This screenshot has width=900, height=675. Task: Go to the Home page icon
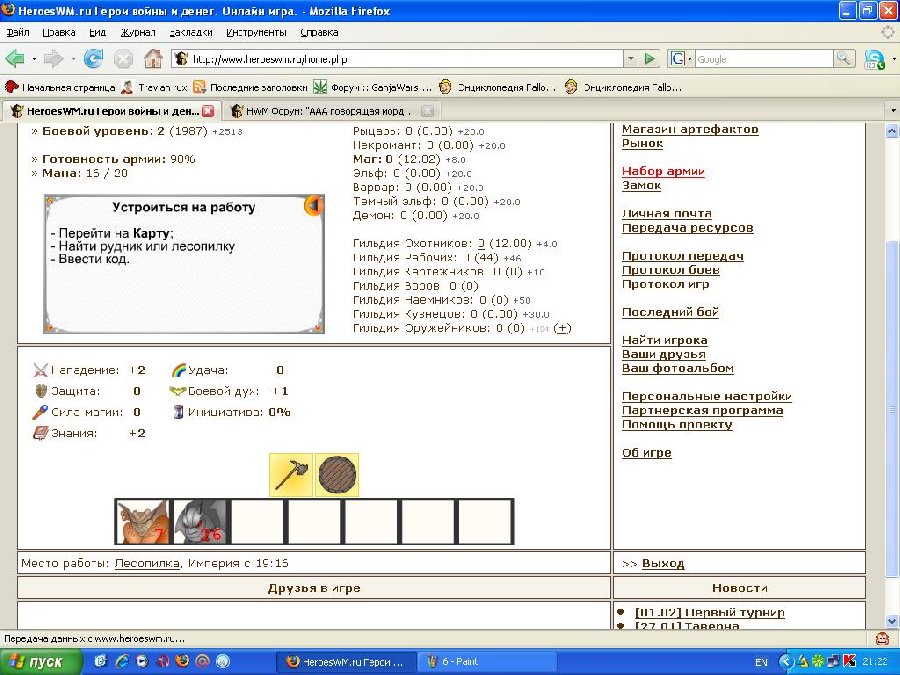click(153, 59)
